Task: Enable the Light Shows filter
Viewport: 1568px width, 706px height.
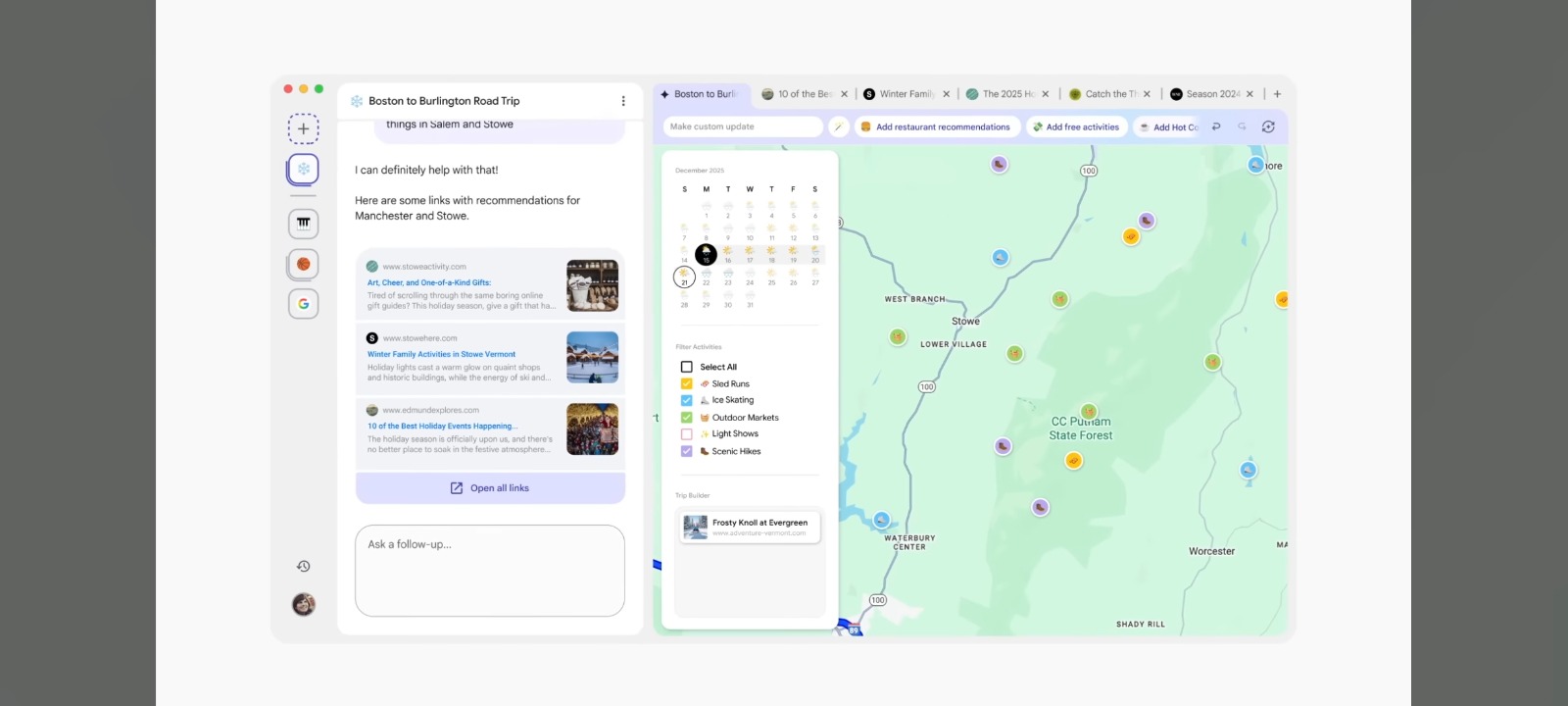Action: pos(687,434)
